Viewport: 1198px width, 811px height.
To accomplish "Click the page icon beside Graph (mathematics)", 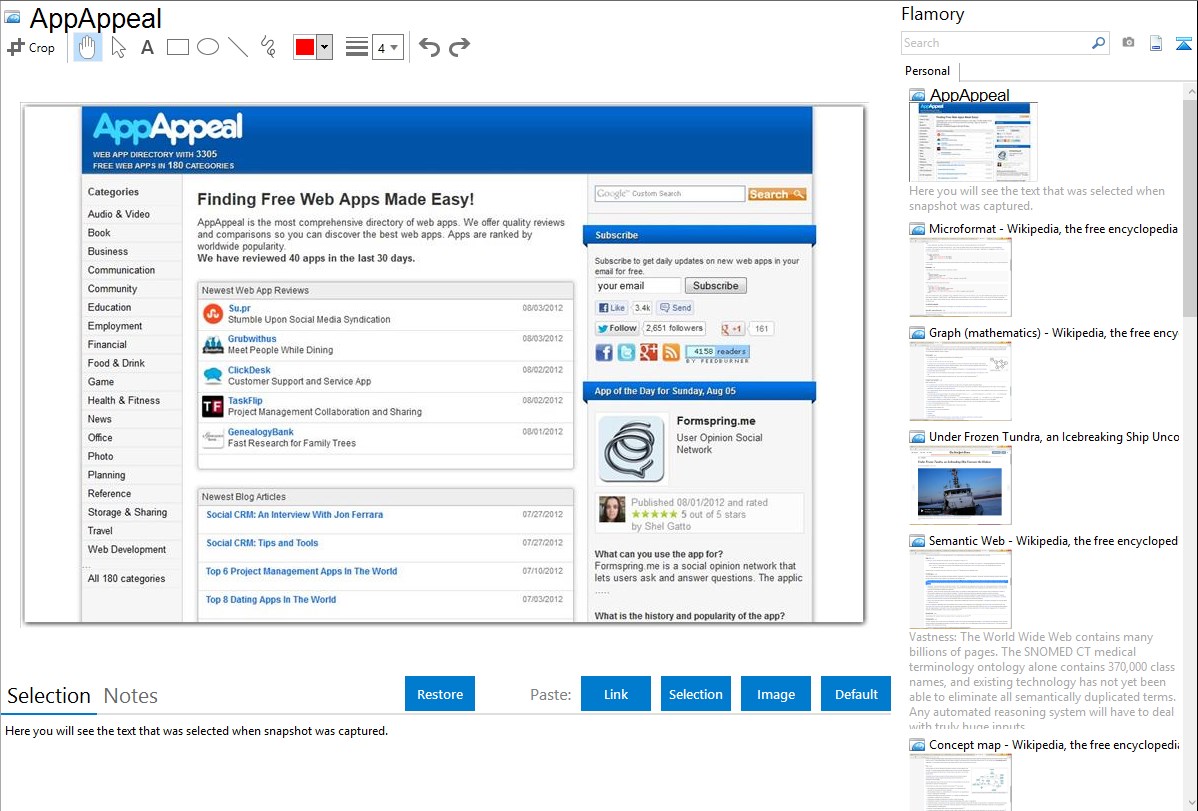I will 917,333.
